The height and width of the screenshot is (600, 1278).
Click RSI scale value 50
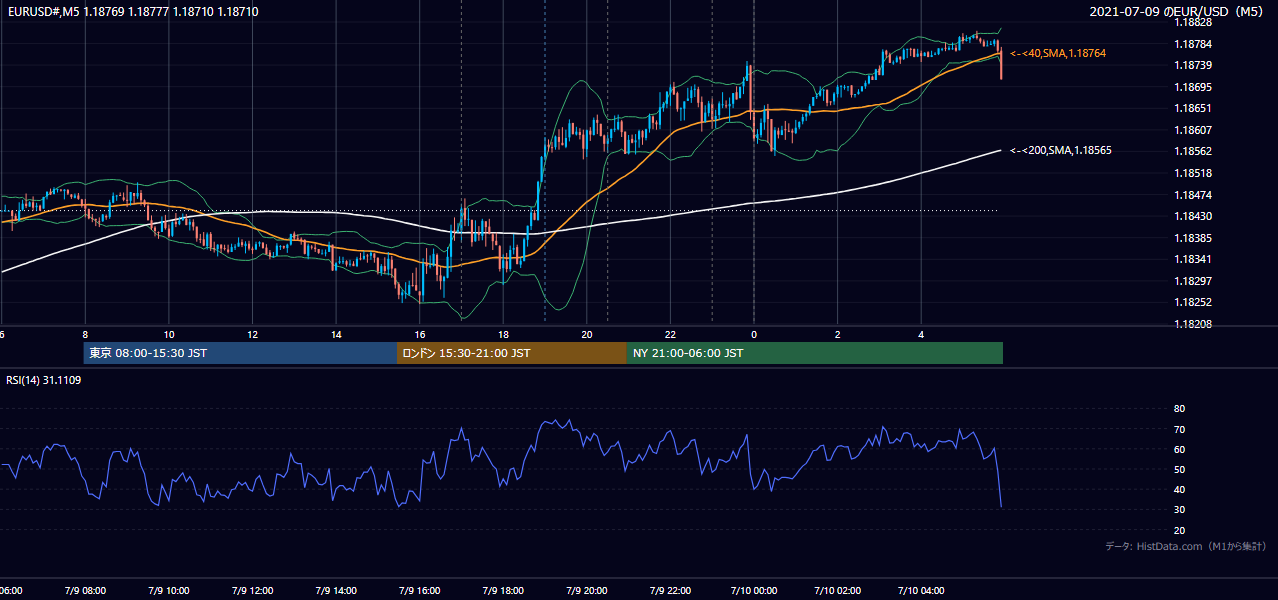click(x=1179, y=469)
